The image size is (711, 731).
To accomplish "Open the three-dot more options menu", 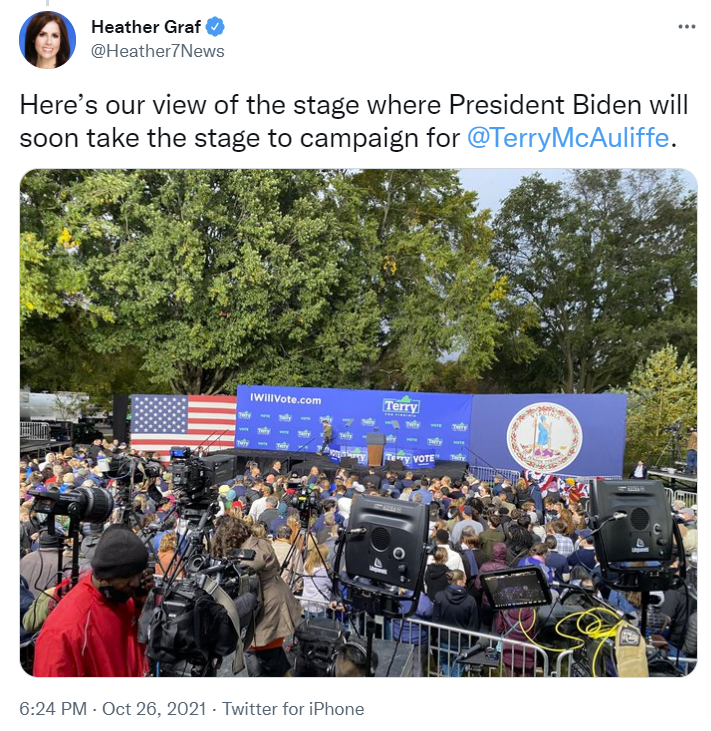I will (x=686, y=27).
